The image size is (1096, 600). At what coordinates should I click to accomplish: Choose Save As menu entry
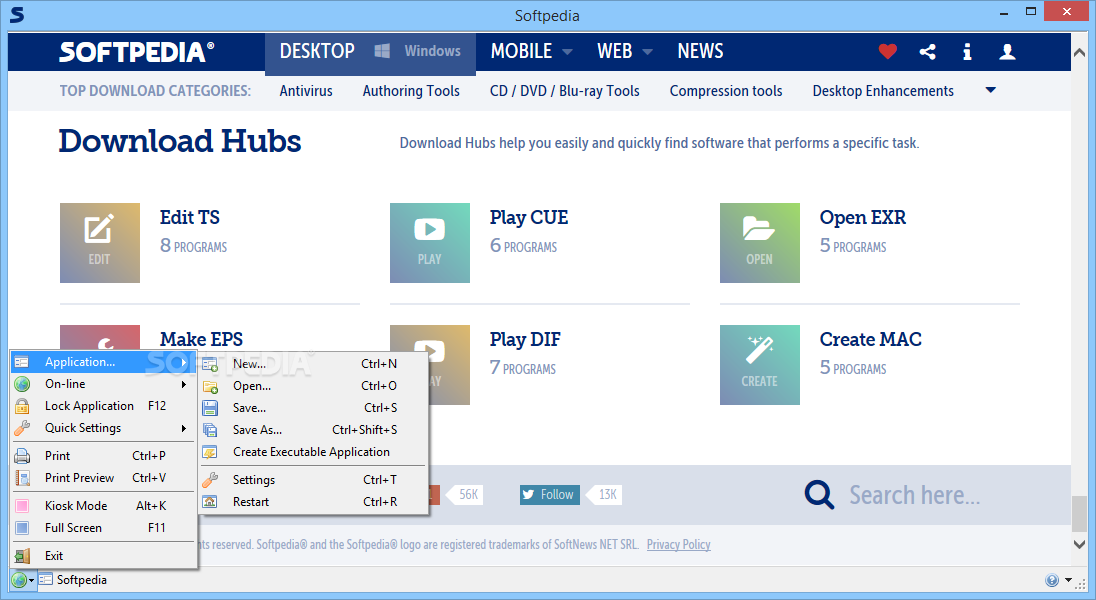point(313,430)
